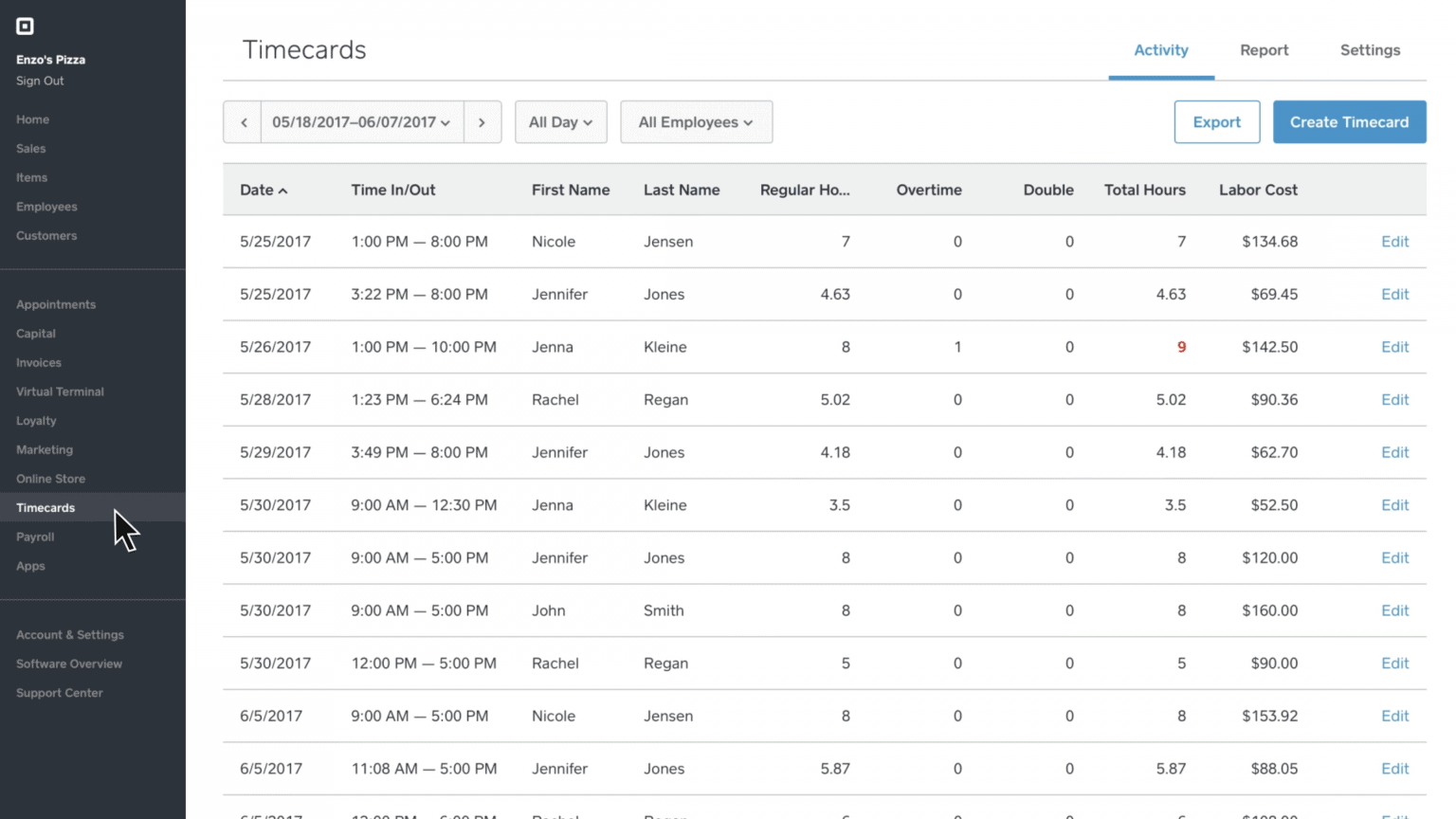Navigate to Appointments

56,304
